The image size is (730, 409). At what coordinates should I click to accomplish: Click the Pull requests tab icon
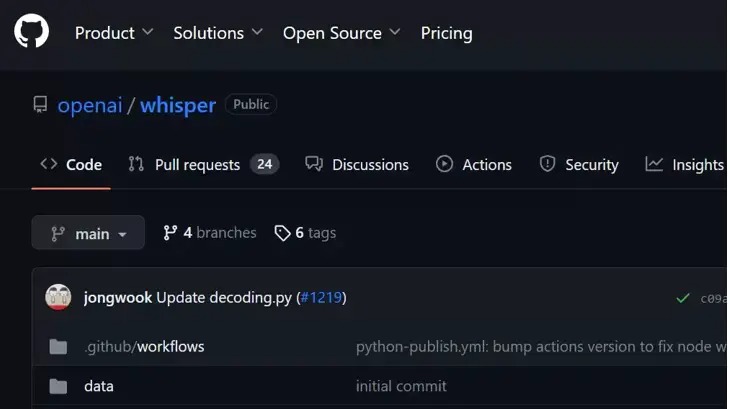click(136, 164)
